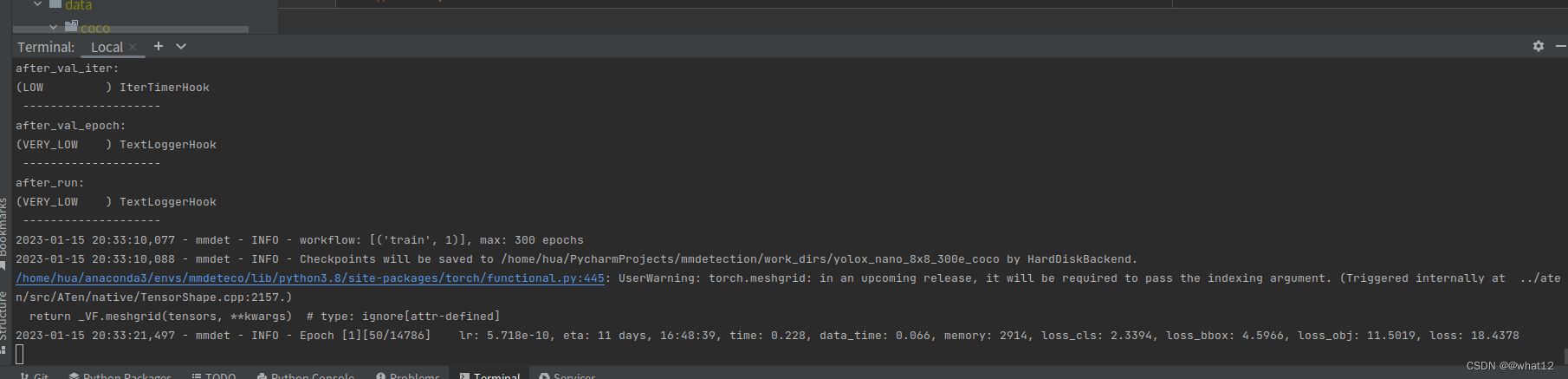Open the Bookmarks side panel
Image resolution: width=1568 pixels, height=379 pixels.
tap(4, 232)
